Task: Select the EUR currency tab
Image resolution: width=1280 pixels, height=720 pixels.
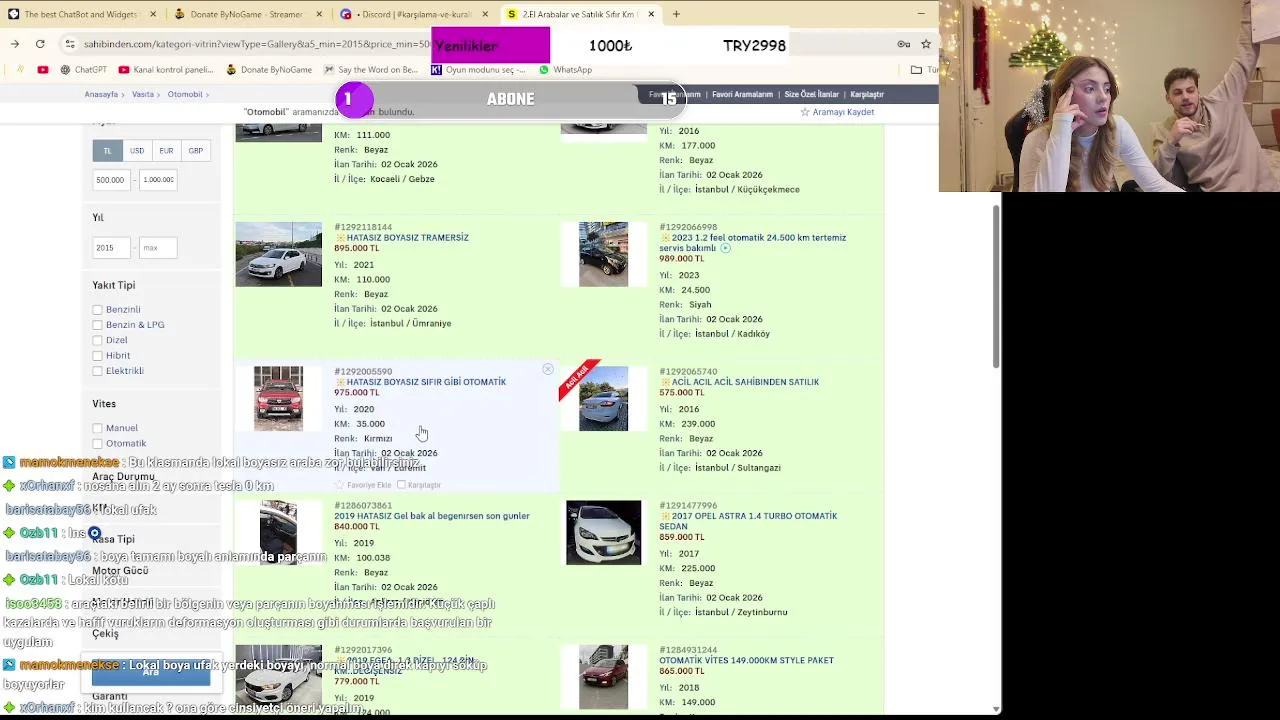Action: 166,151
